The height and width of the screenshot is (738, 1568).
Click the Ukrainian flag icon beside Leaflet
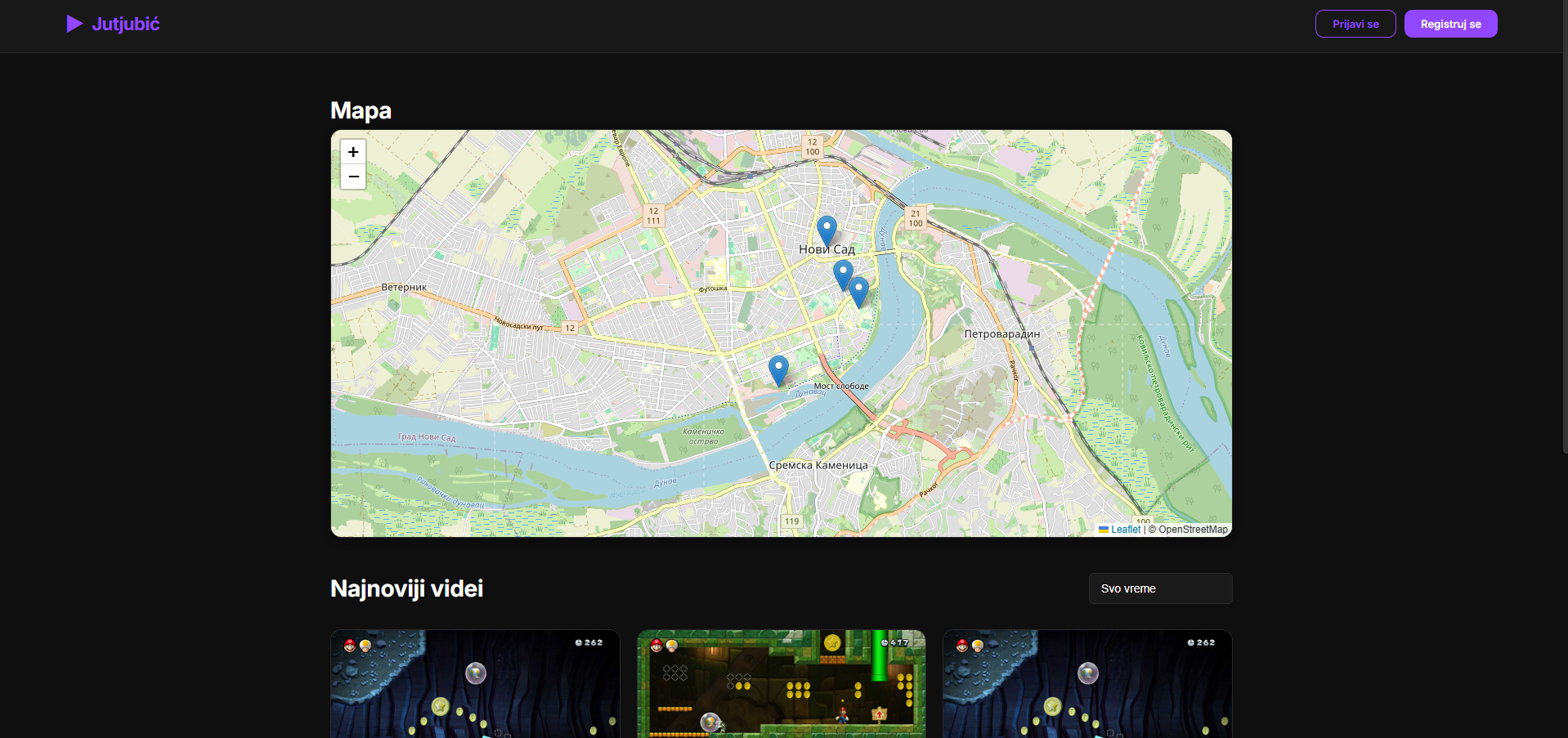[1103, 530]
